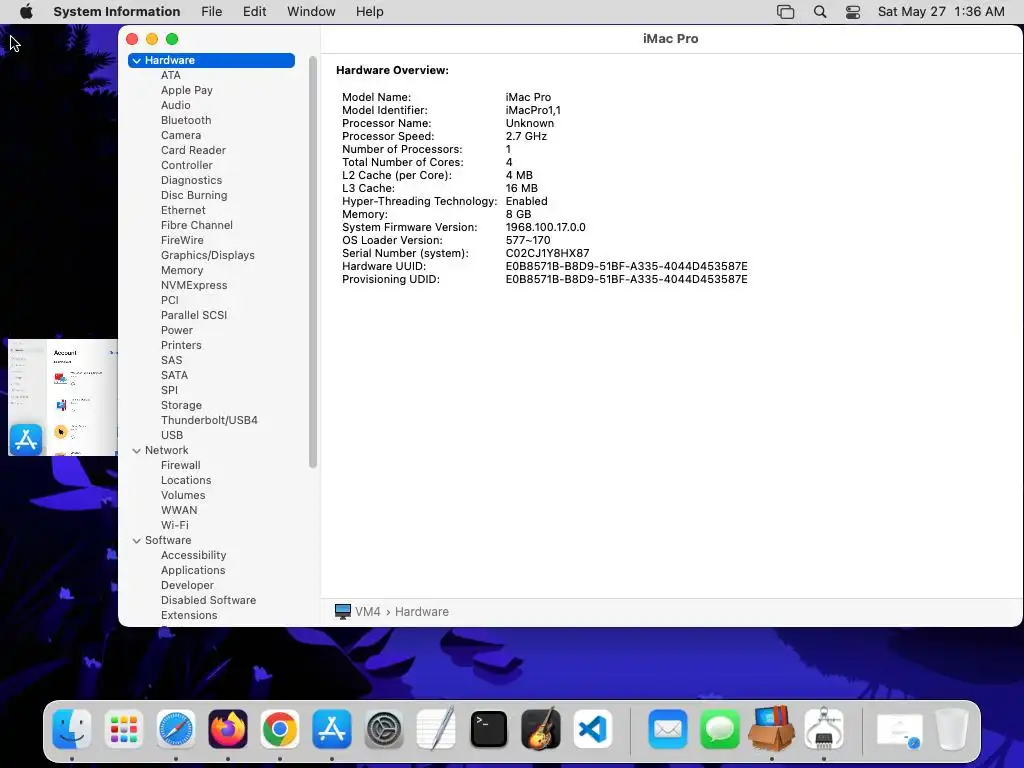Open the Edit menu
This screenshot has height=768, width=1024.
[x=255, y=12]
